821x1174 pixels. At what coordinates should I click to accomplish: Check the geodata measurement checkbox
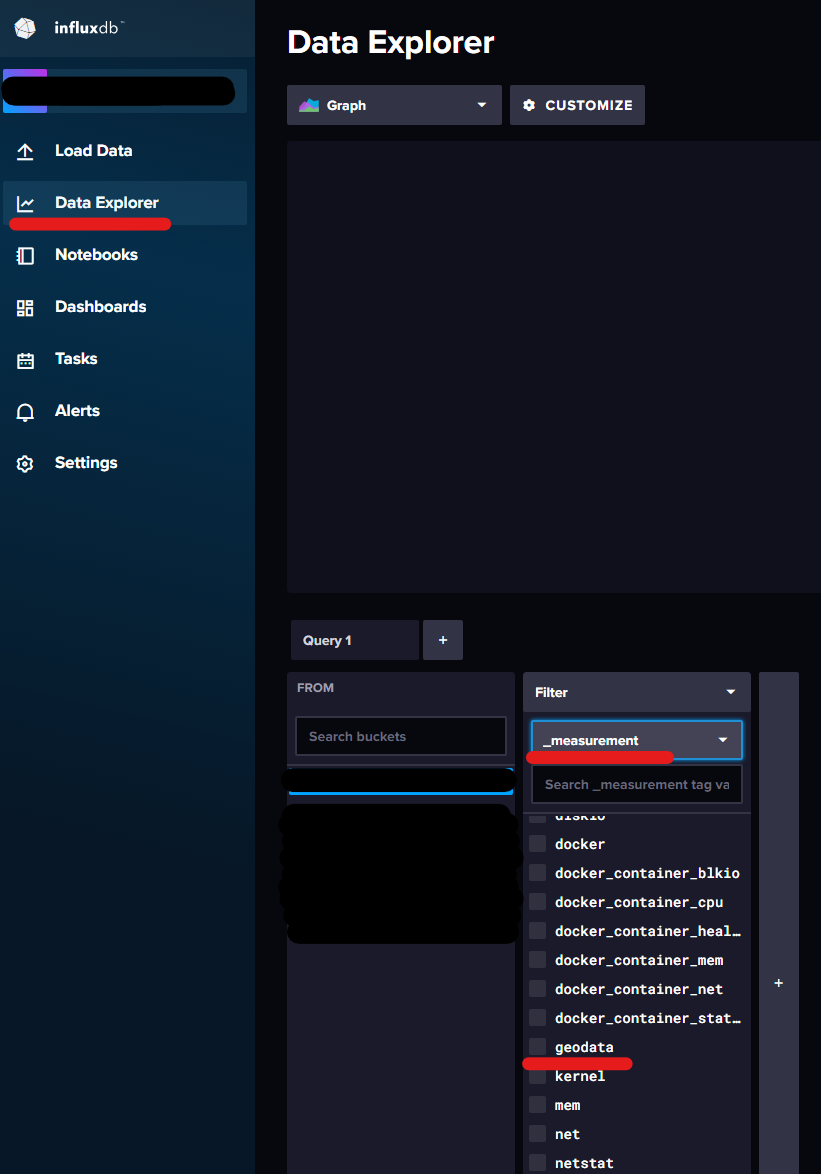(x=537, y=1047)
